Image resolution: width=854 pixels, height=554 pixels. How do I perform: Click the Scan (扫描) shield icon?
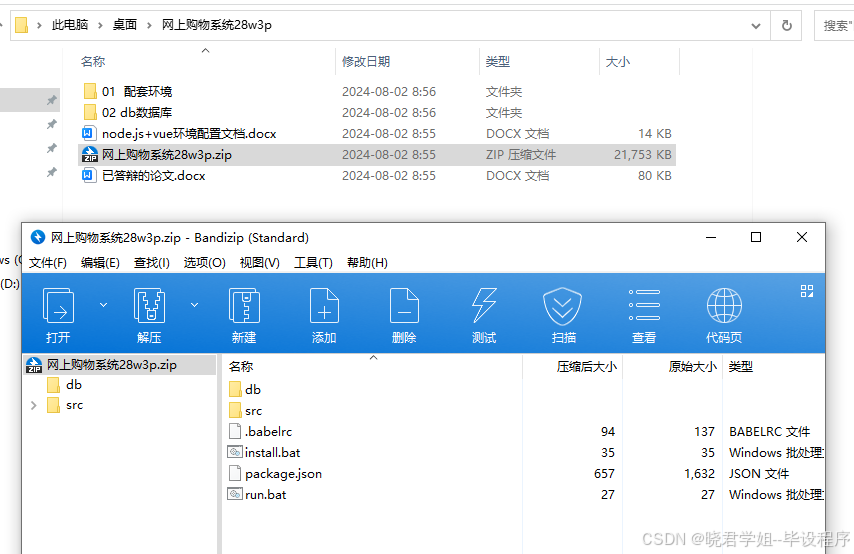click(x=563, y=306)
